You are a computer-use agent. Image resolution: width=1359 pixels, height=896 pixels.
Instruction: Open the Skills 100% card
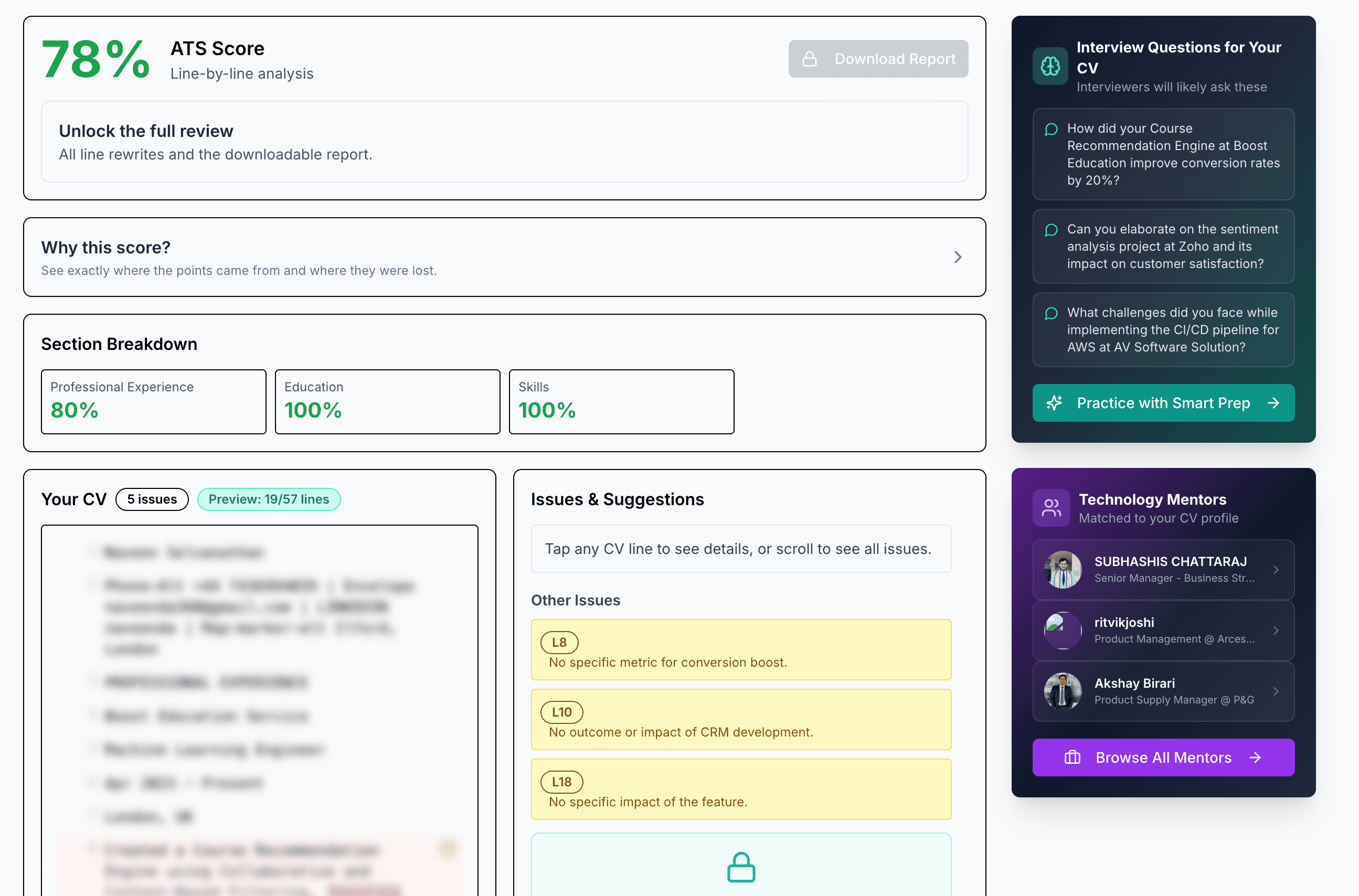click(621, 401)
